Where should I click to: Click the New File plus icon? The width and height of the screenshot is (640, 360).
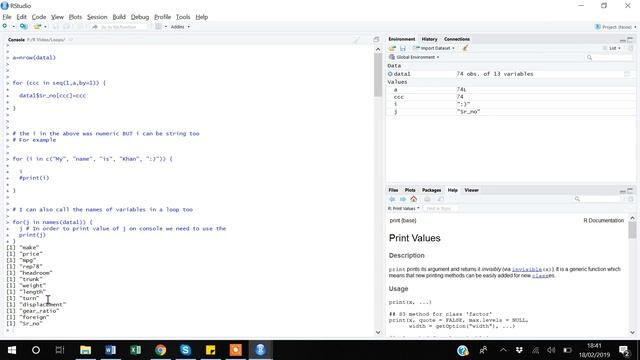[5, 27]
